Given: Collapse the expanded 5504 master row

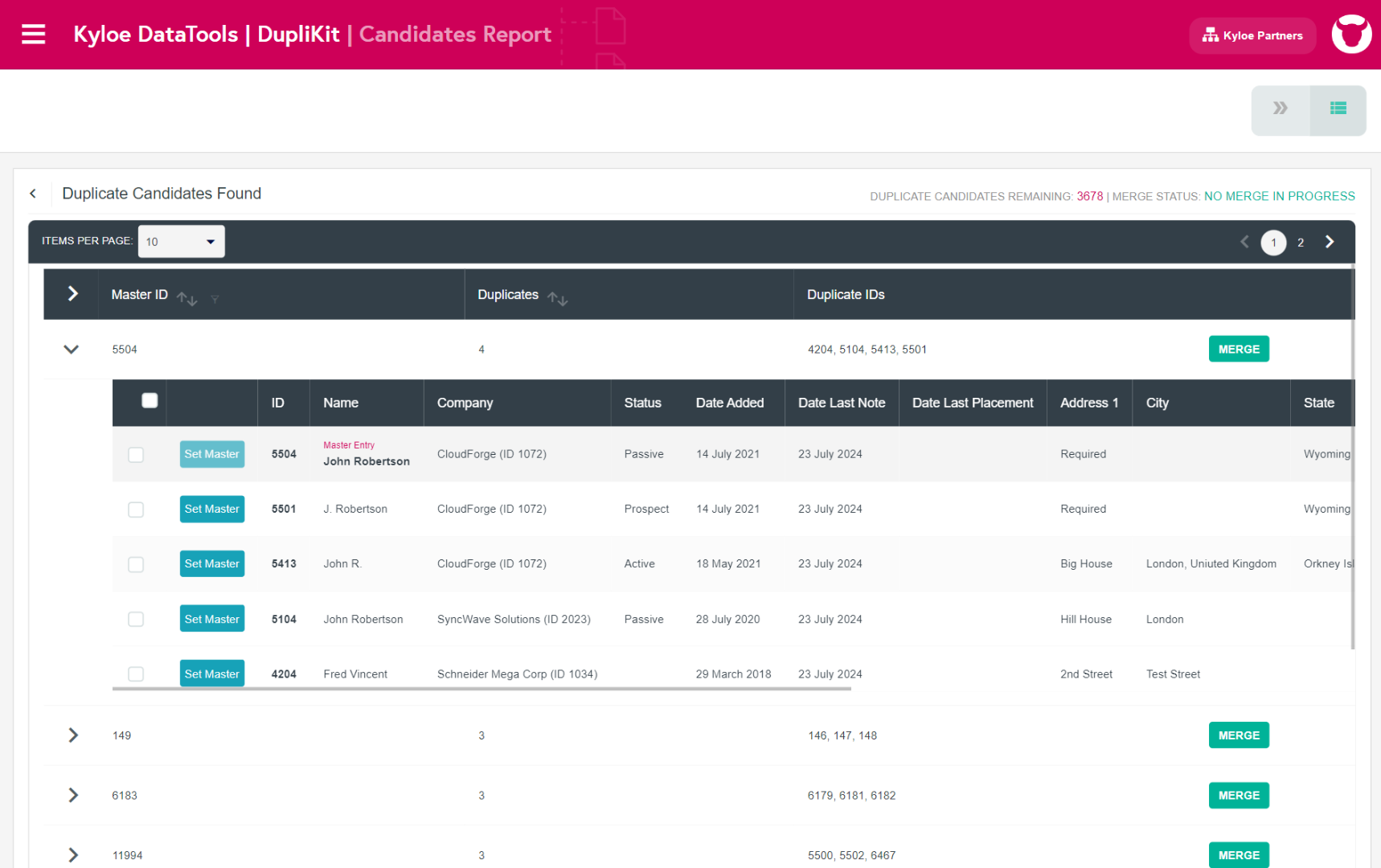Looking at the screenshot, I should [72, 350].
